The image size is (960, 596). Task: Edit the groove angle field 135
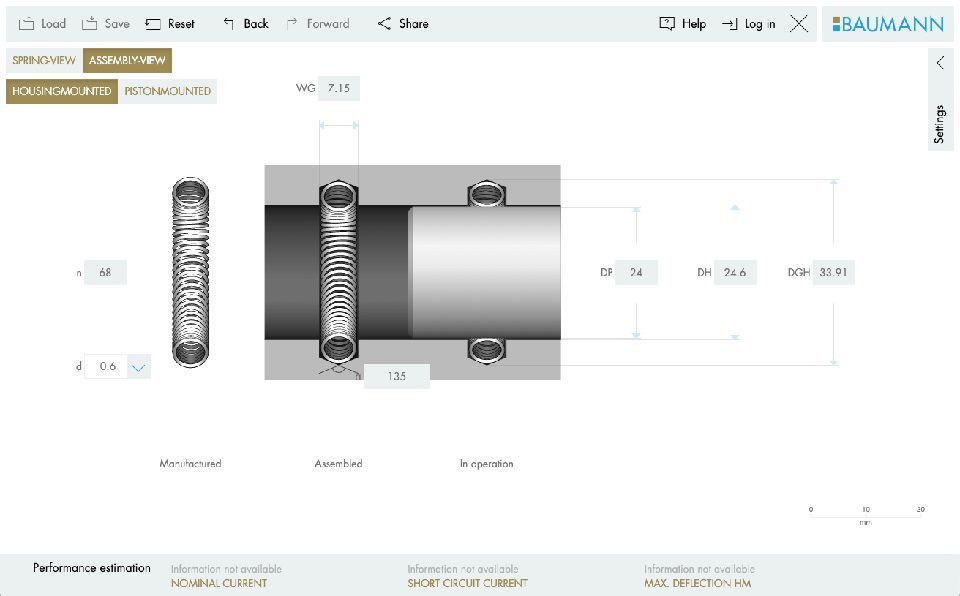click(397, 376)
